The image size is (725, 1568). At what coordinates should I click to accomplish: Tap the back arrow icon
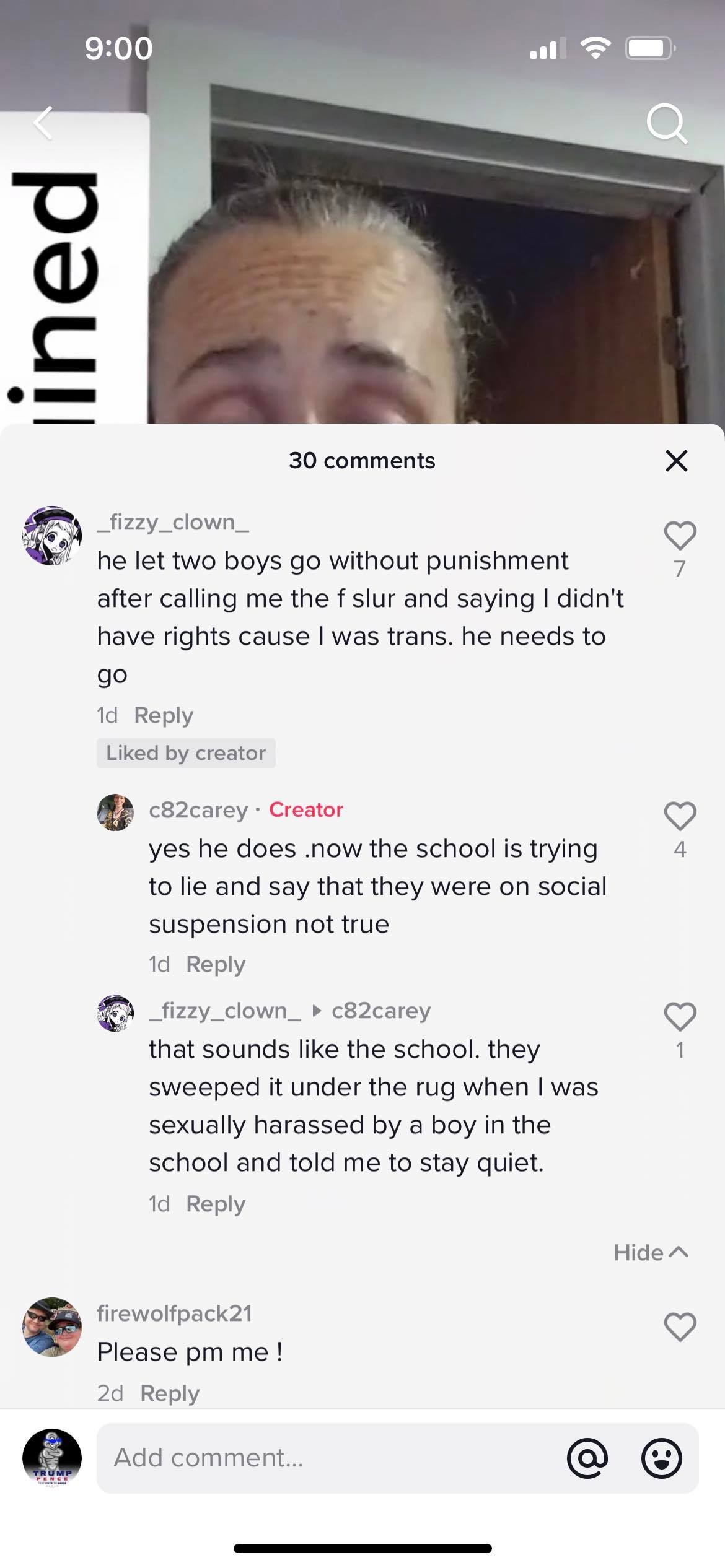point(43,123)
